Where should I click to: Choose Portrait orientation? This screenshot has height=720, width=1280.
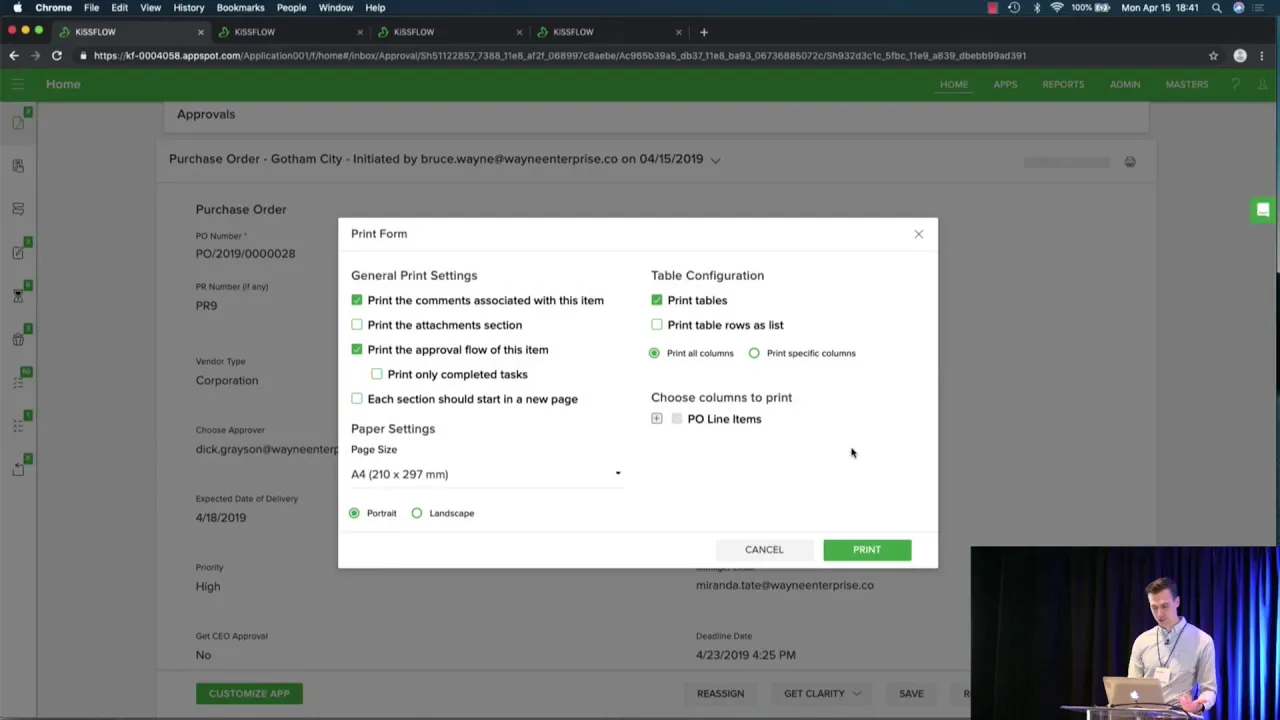(x=354, y=513)
